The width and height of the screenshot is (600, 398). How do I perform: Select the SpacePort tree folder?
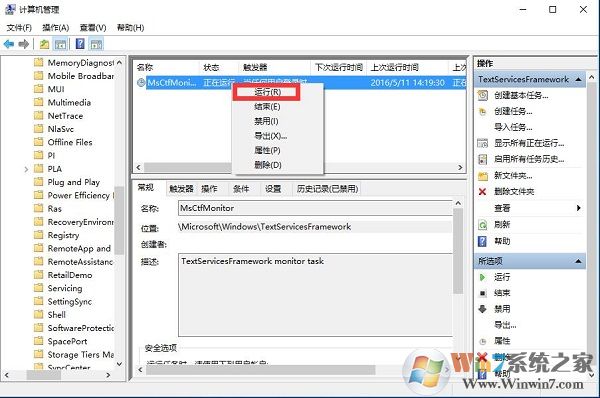pyautogui.click(x=67, y=341)
